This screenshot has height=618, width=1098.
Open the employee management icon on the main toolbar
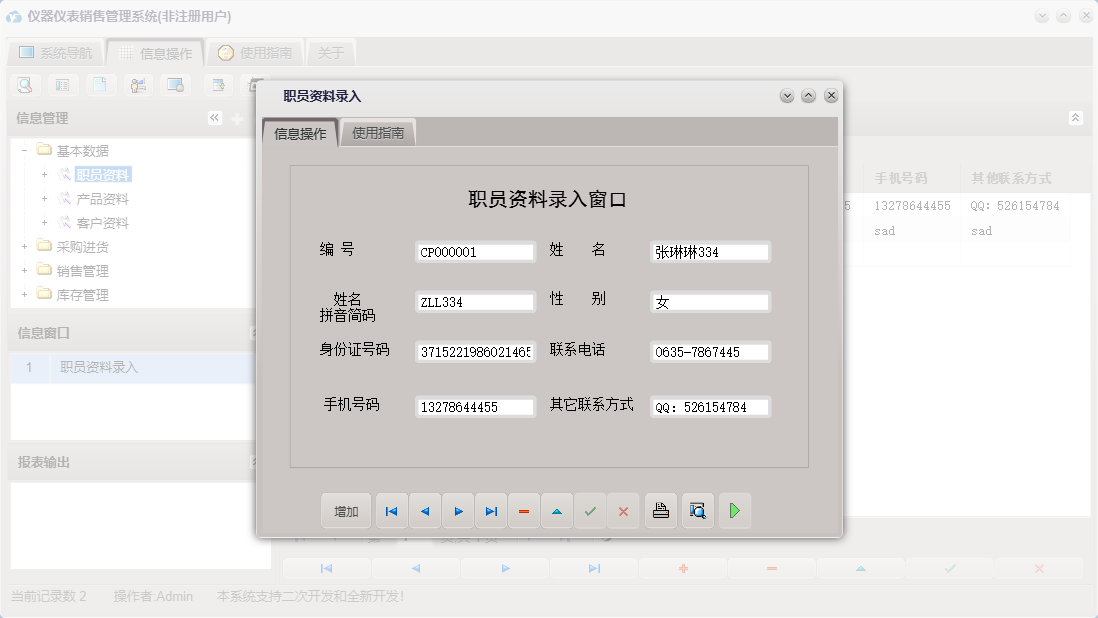click(138, 85)
